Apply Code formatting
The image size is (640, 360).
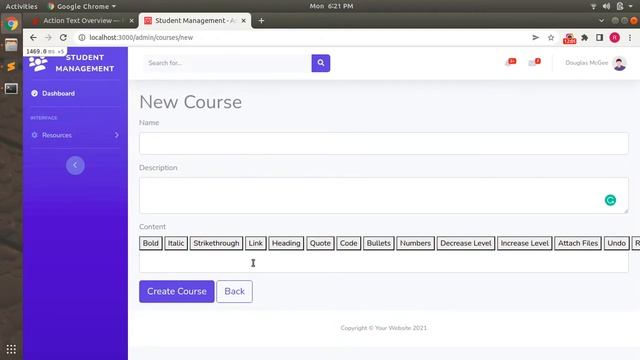point(349,243)
